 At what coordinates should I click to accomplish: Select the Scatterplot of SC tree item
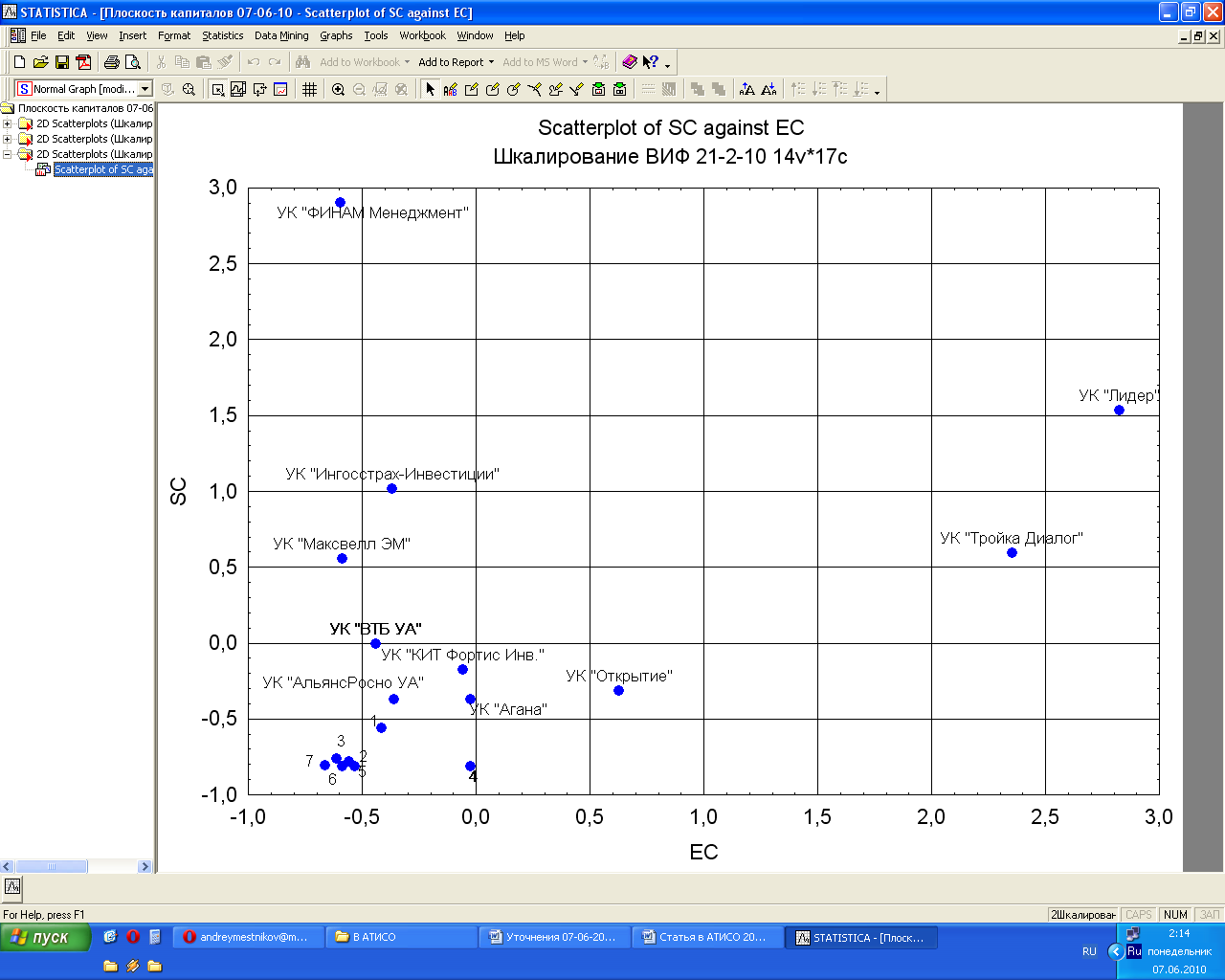point(103,169)
